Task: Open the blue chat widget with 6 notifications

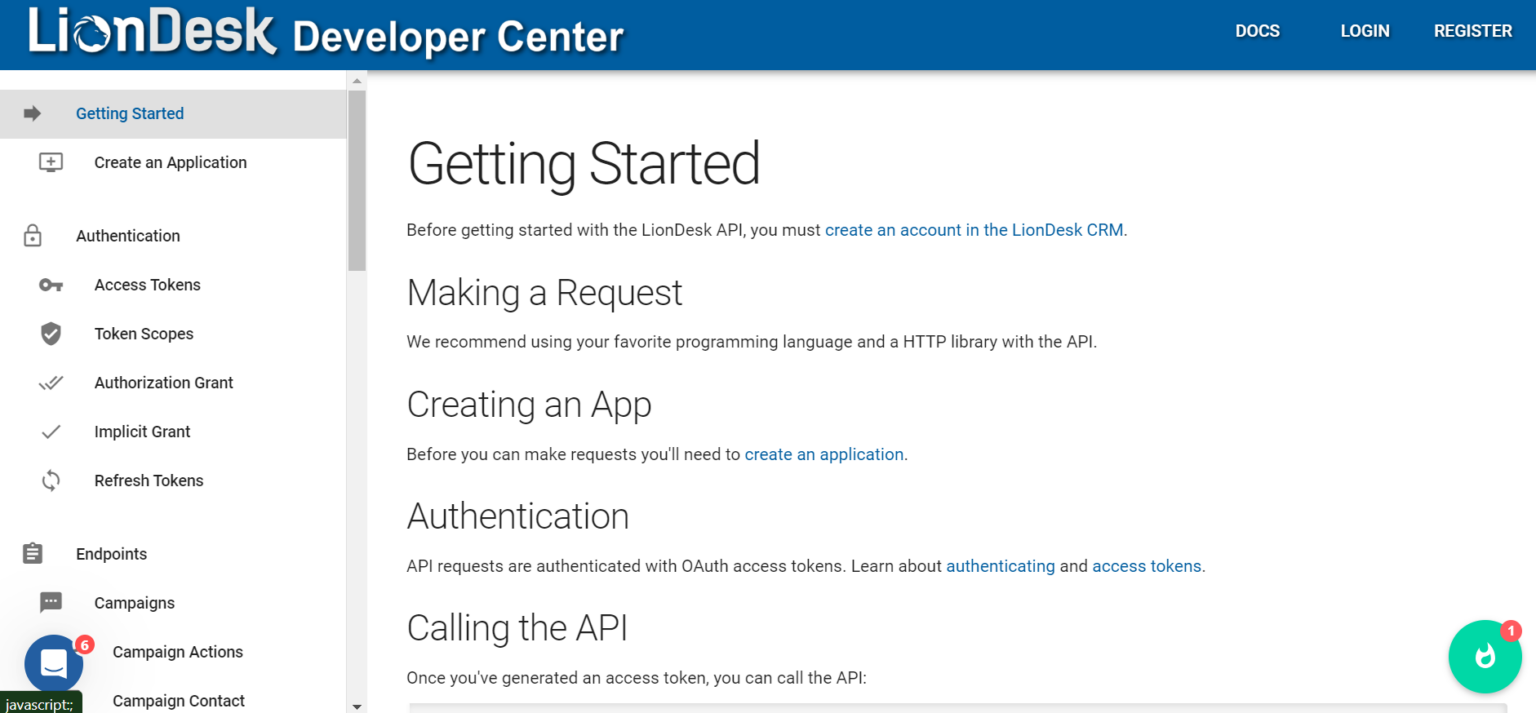Action: tap(54, 664)
